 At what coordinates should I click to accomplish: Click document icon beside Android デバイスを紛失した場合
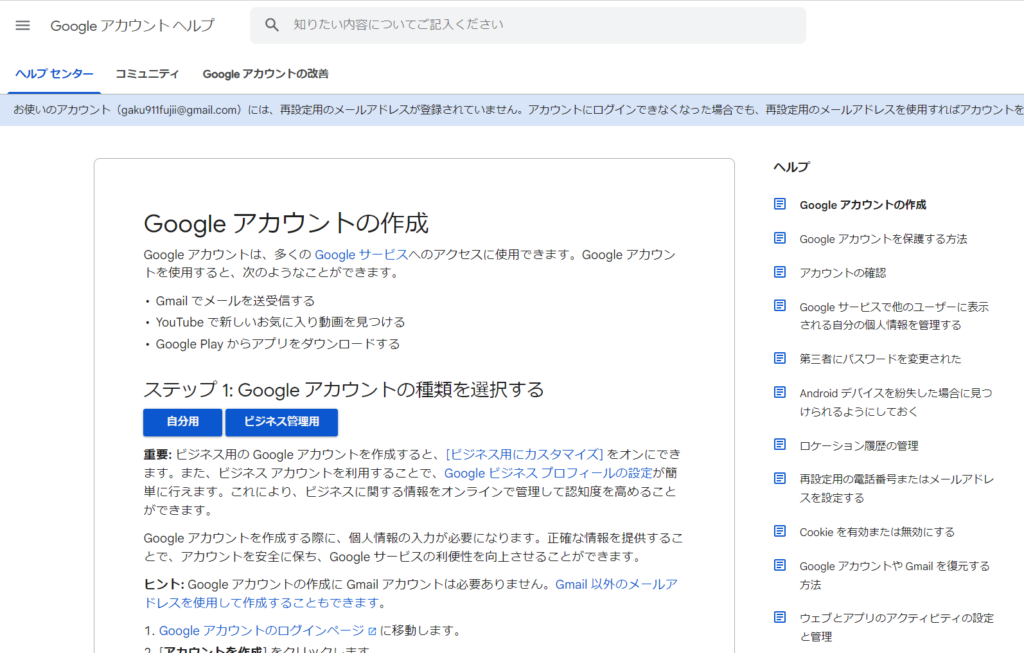(x=780, y=392)
